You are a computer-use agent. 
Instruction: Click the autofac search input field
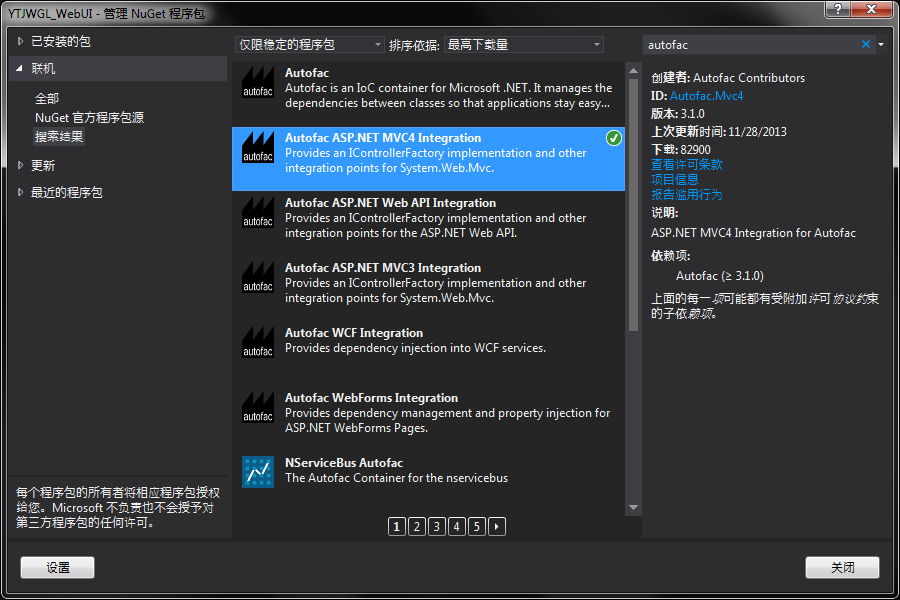[752, 44]
